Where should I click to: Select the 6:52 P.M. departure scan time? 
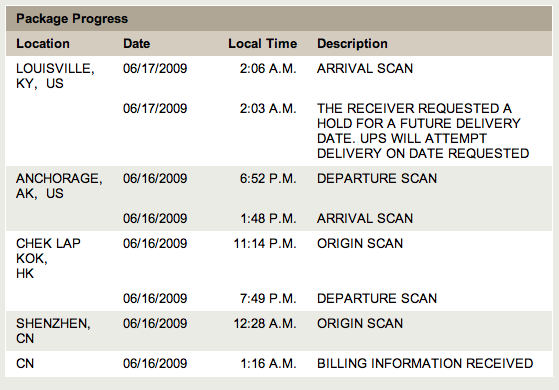pos(268,178)
